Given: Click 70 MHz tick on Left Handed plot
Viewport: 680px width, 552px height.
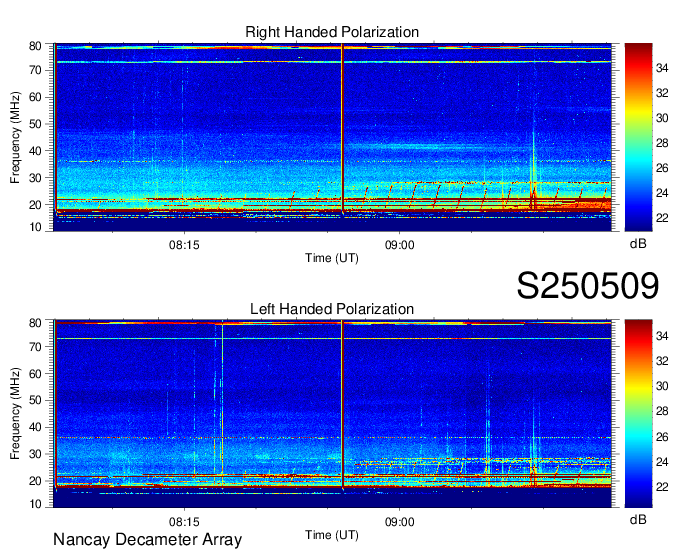Looking at the screenshot, I should 35,347.
